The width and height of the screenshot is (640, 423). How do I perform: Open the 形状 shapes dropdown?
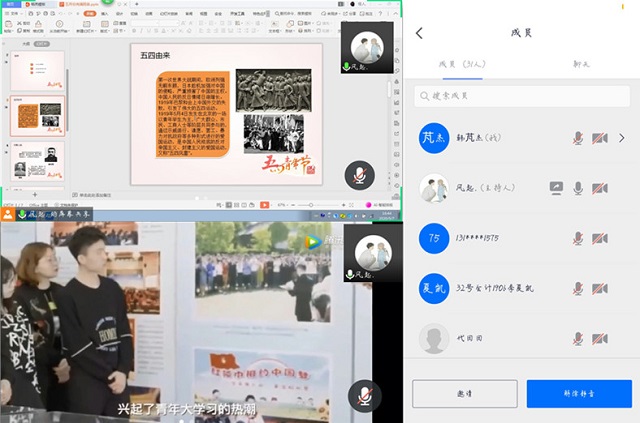coord(289,26)
